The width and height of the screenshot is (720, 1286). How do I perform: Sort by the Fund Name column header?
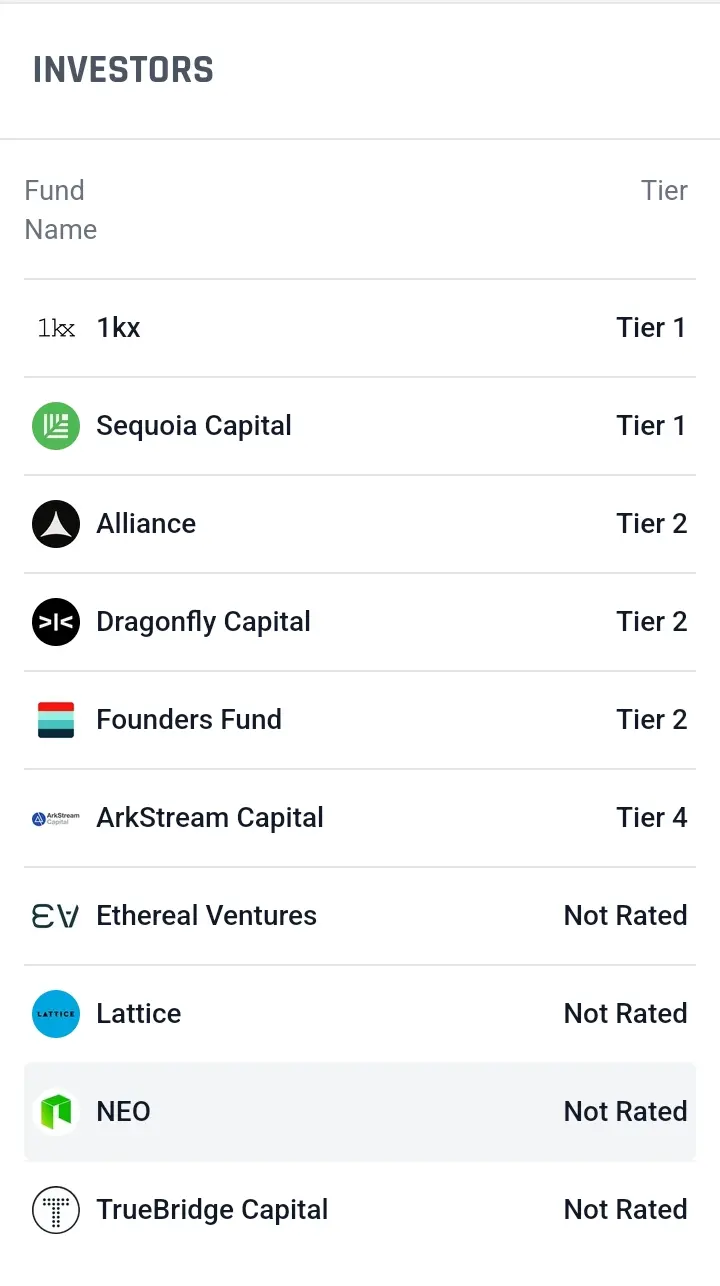pyautogui.click(x=60, y=210)
